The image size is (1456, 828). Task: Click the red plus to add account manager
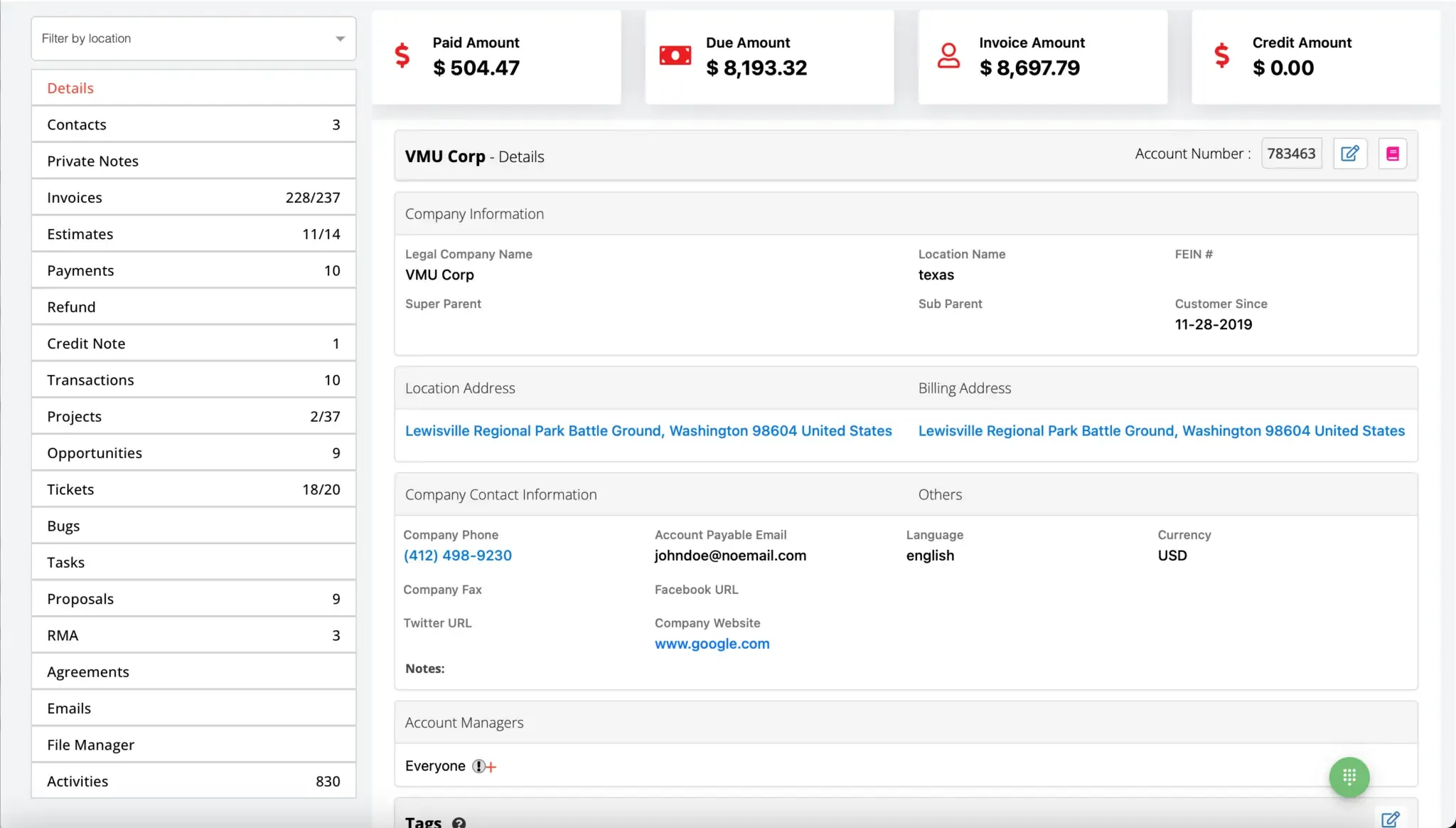click(x=491, y=767)
